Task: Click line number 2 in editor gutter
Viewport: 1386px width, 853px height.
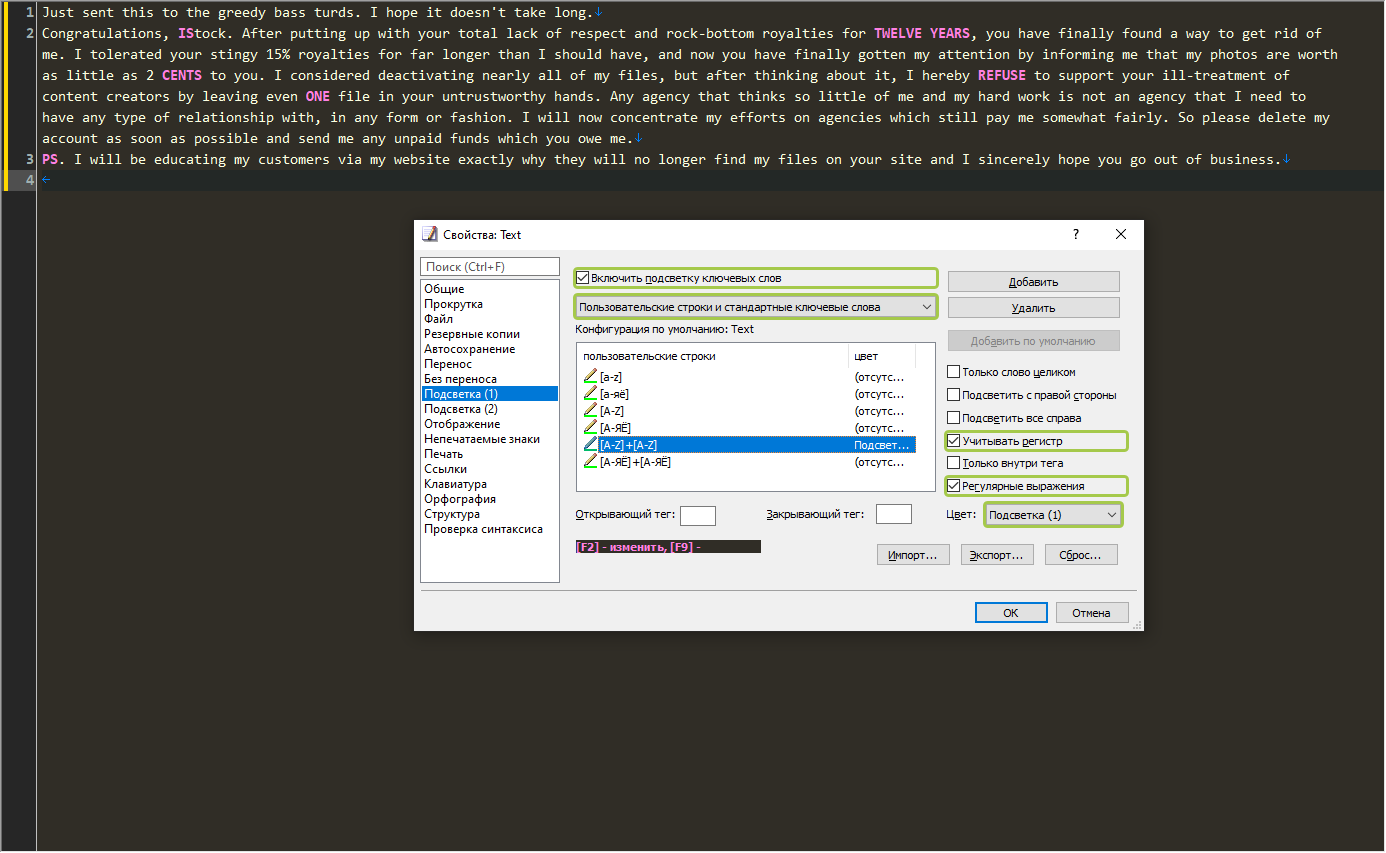Action: tap(30, 33)
